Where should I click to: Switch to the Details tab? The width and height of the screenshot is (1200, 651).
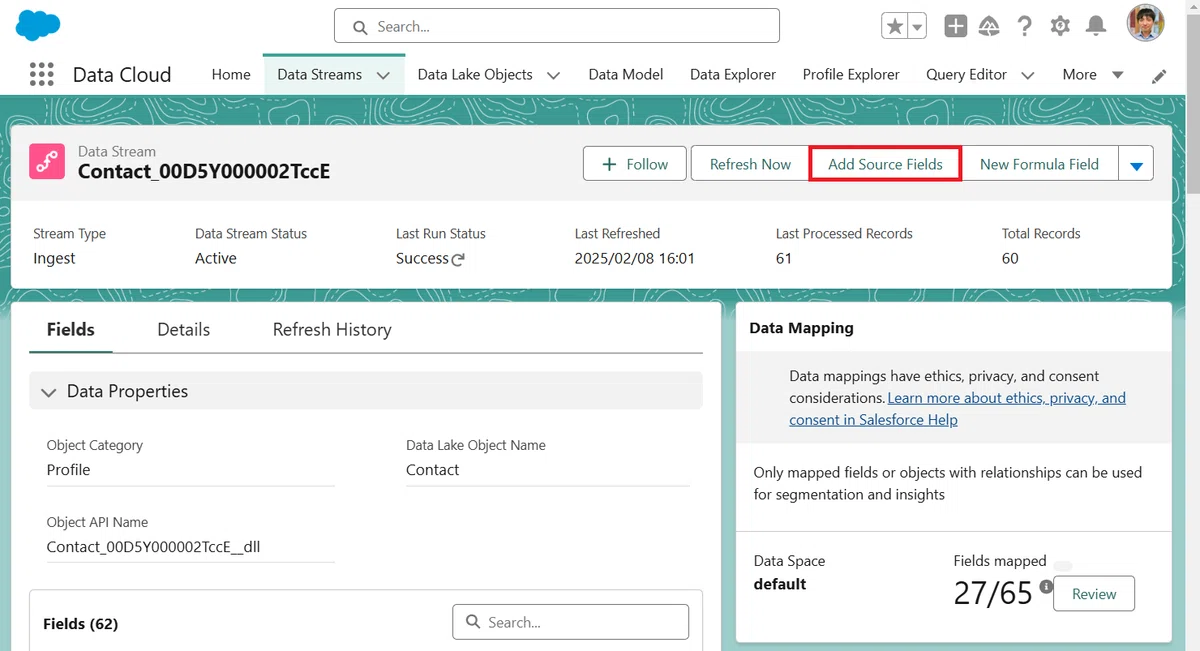coord(184,329)
